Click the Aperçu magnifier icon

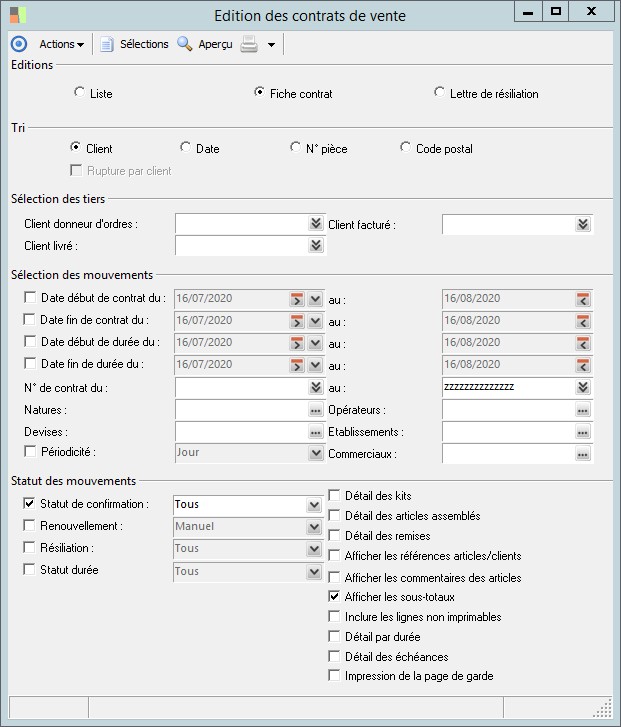pyautogui.click(x=184, y=44)
